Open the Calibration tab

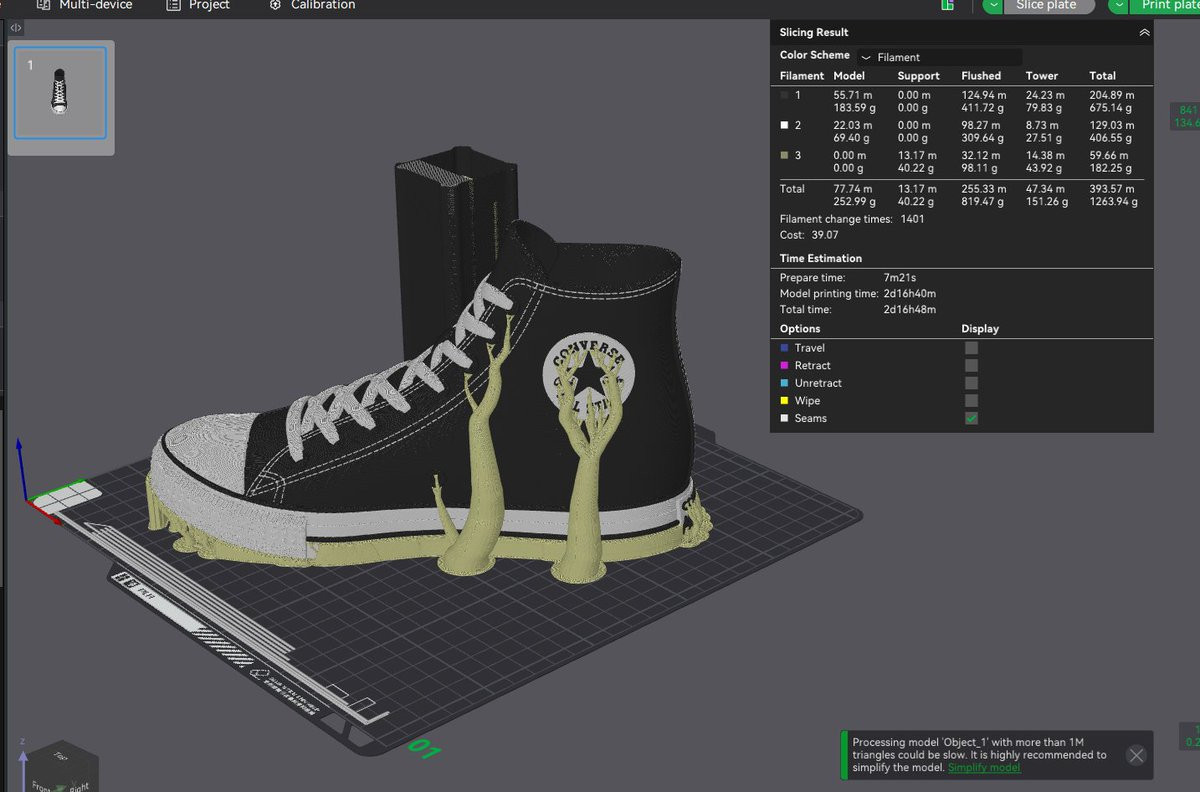pos(322,5)
